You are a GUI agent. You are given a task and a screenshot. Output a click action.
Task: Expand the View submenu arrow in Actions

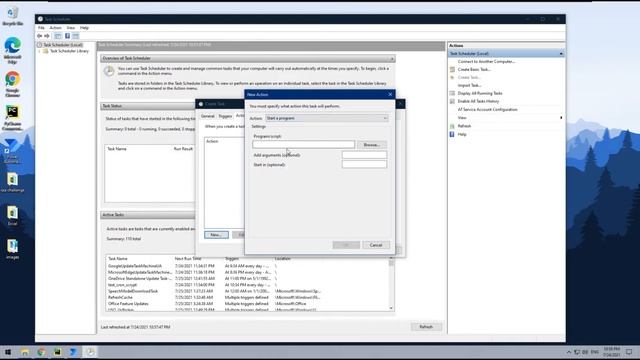[x=561, y=118]
